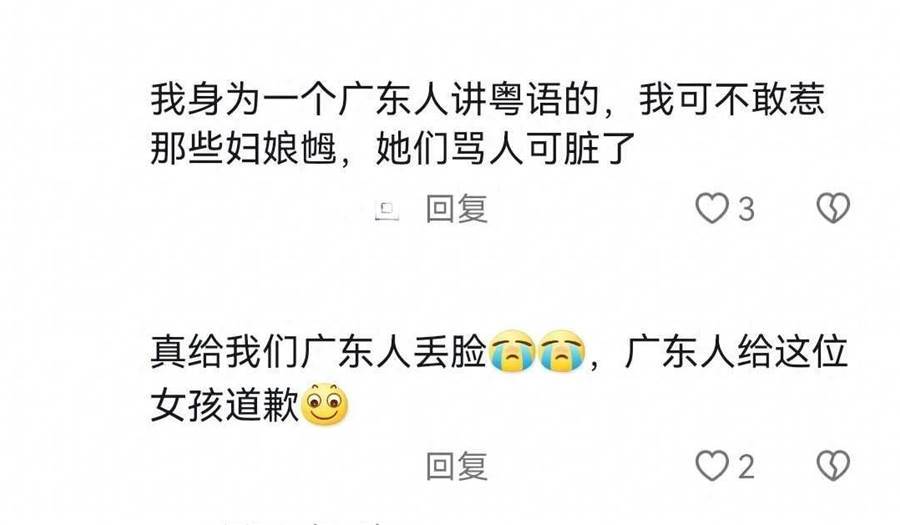
Task: Like the comment about 讲粤语的广东人
Action: pyautogui.click(x=712, y=208)
